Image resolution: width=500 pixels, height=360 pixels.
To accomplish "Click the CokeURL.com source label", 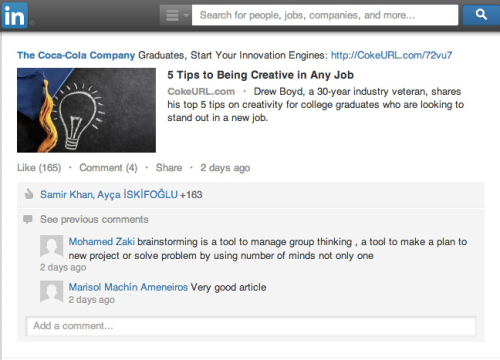I will [201, 91].
